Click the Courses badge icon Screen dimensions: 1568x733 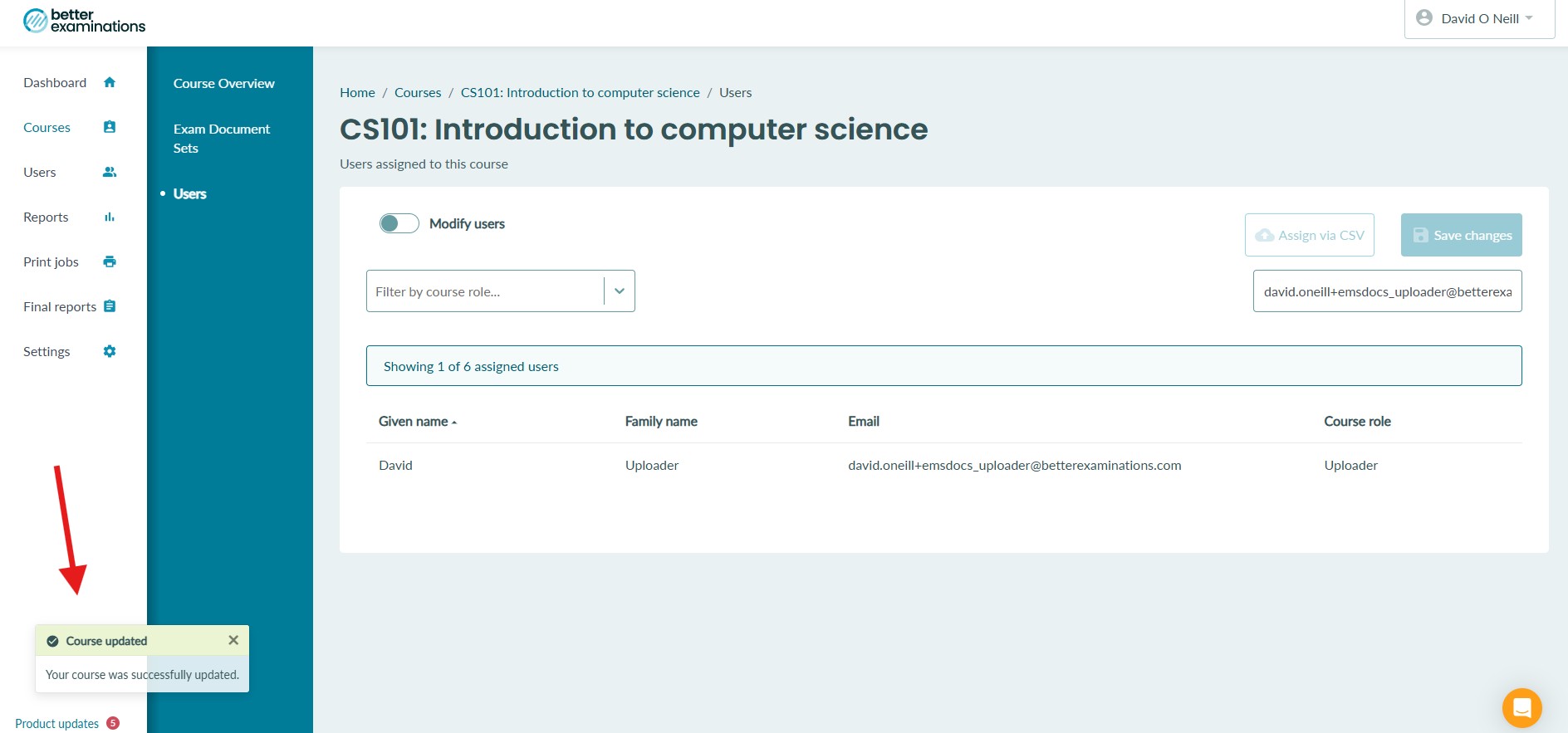pos(110,127)
